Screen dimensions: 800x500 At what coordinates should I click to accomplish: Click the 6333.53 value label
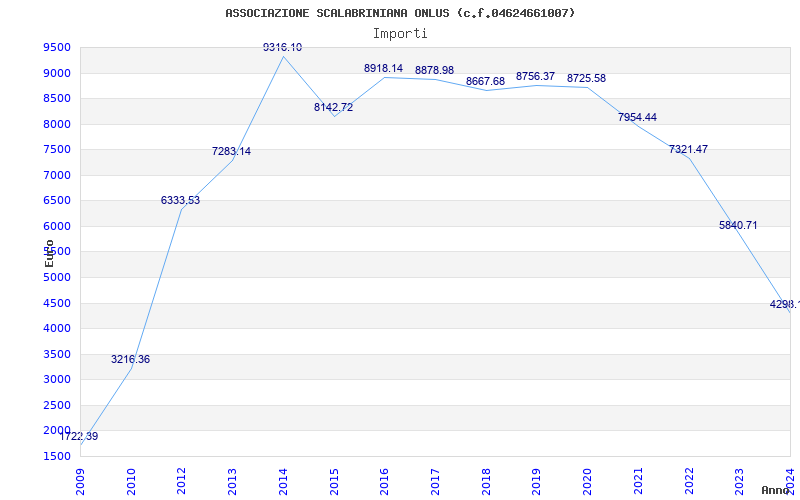pyautogui.click(x=181, y=201)
